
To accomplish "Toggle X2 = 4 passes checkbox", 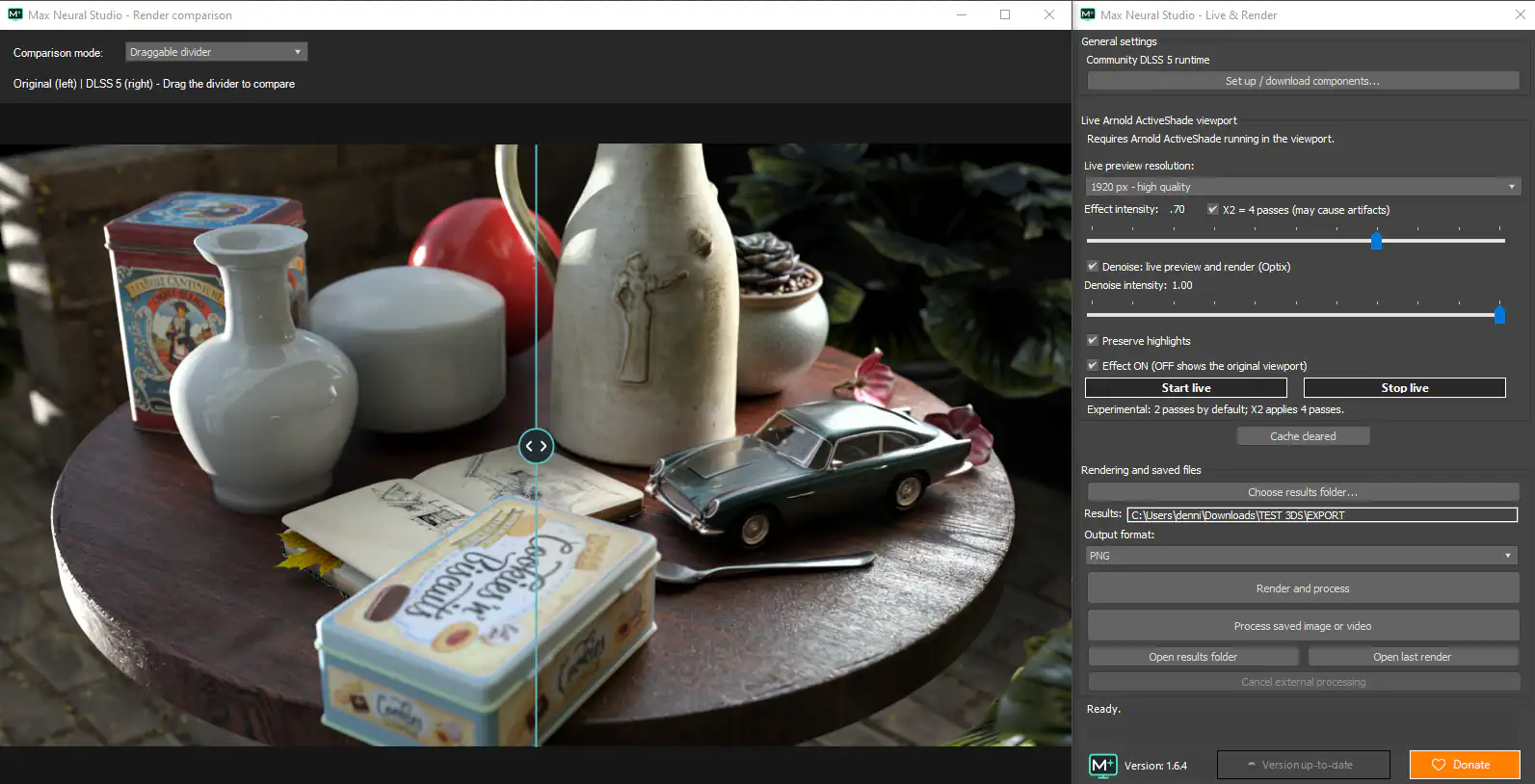I will click(1212, 209).
